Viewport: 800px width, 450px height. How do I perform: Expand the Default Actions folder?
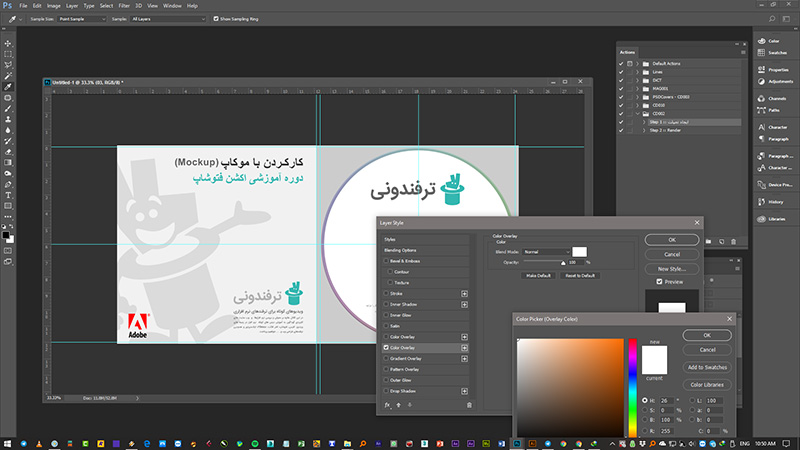click(637, 62)
